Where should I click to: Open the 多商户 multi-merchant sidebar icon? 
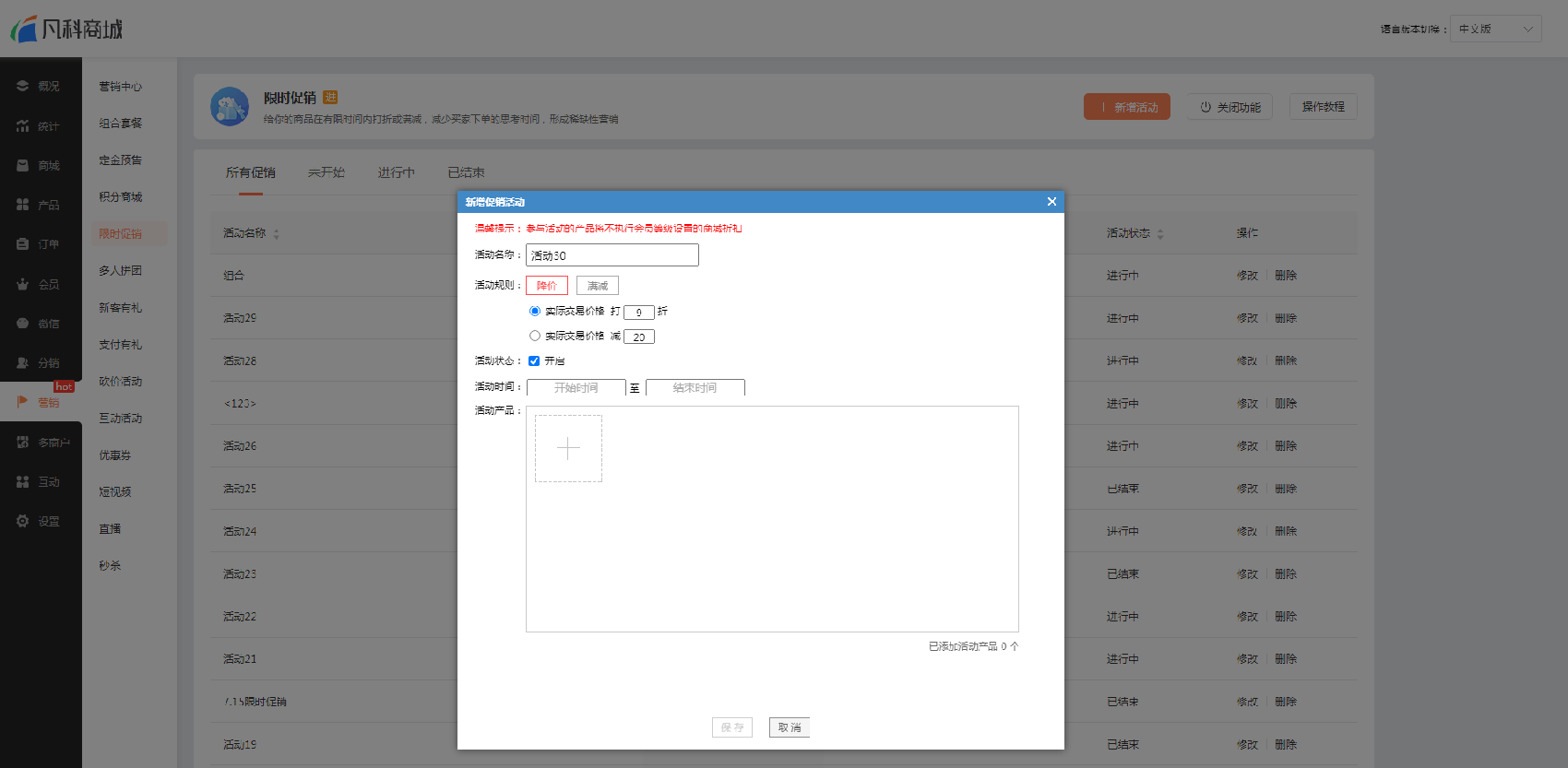pyautogui.click(x=22, y=442)
